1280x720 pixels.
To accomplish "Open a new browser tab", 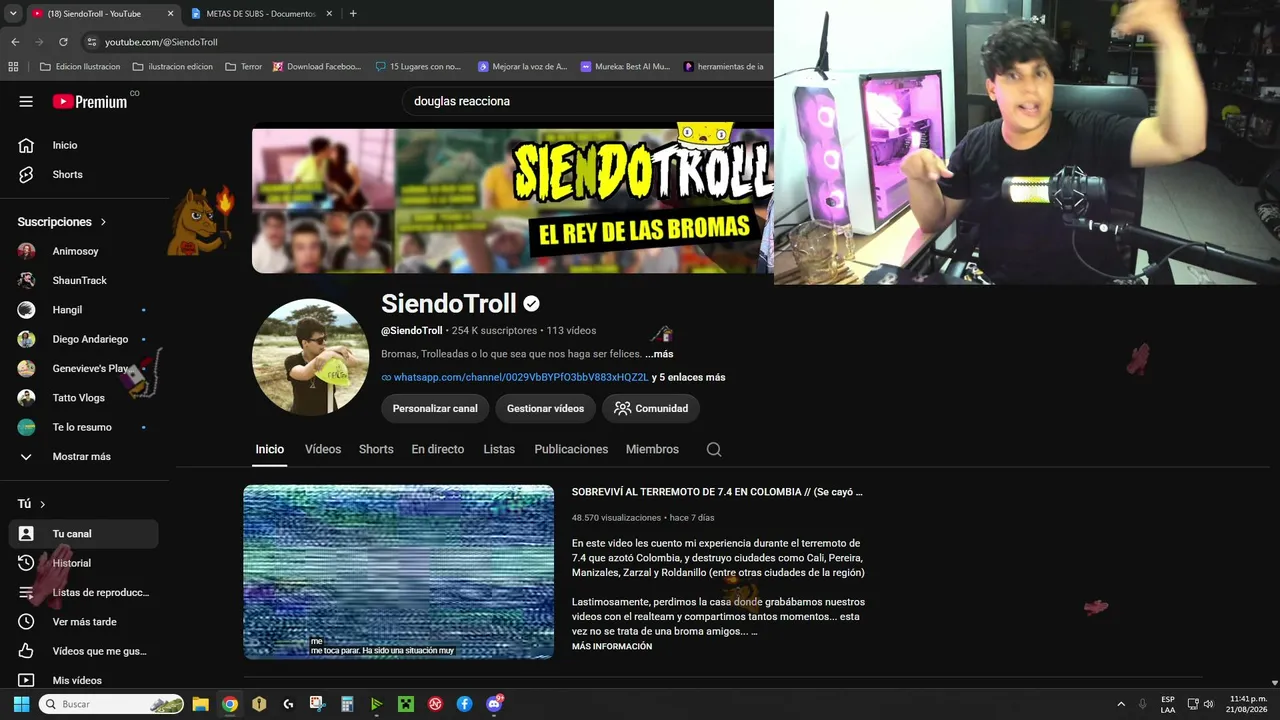I will (353, 14).
